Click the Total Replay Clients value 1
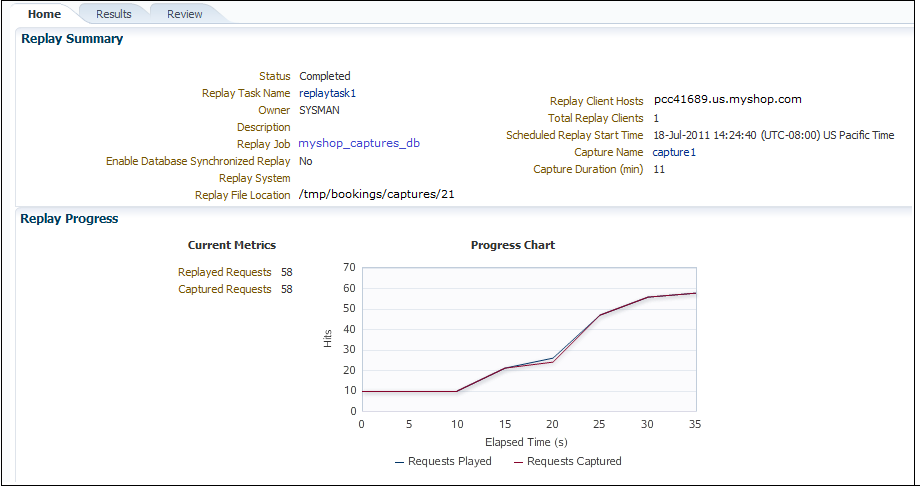Screen dimensions: 920x490 pyautogui.click(x=656, y=118)
